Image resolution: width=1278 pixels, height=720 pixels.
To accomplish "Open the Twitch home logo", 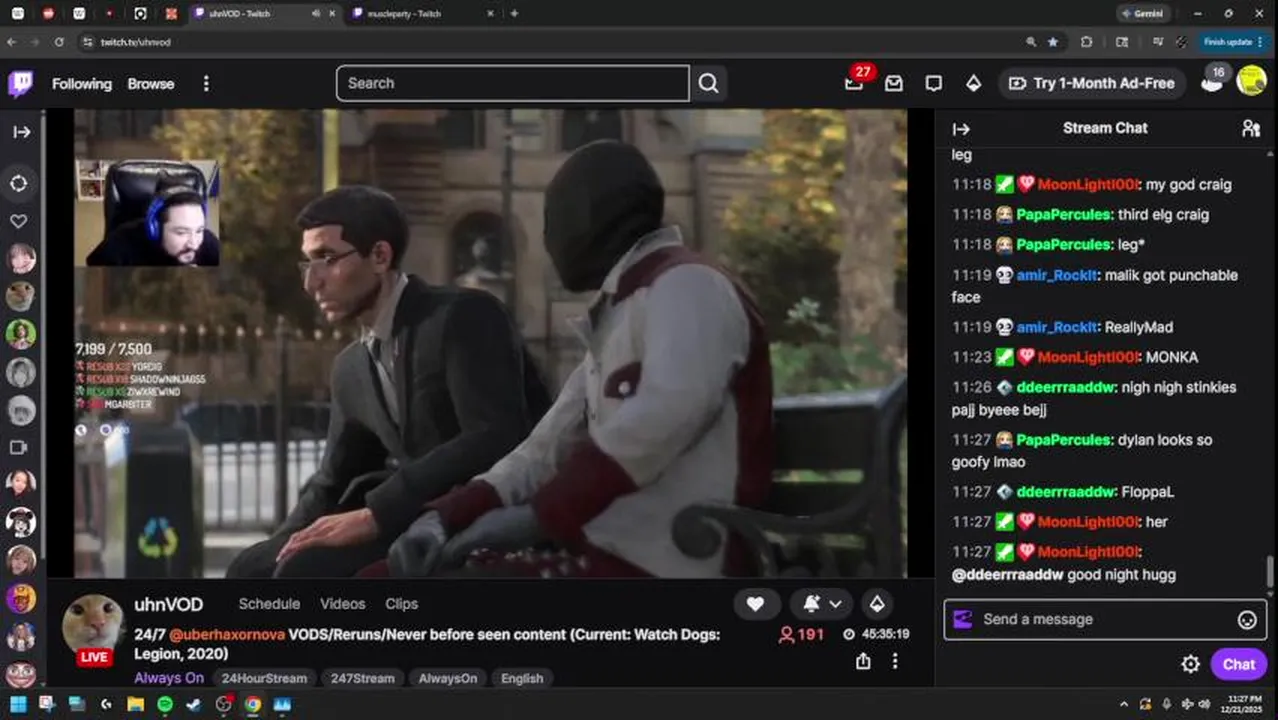I will point(20,84).
